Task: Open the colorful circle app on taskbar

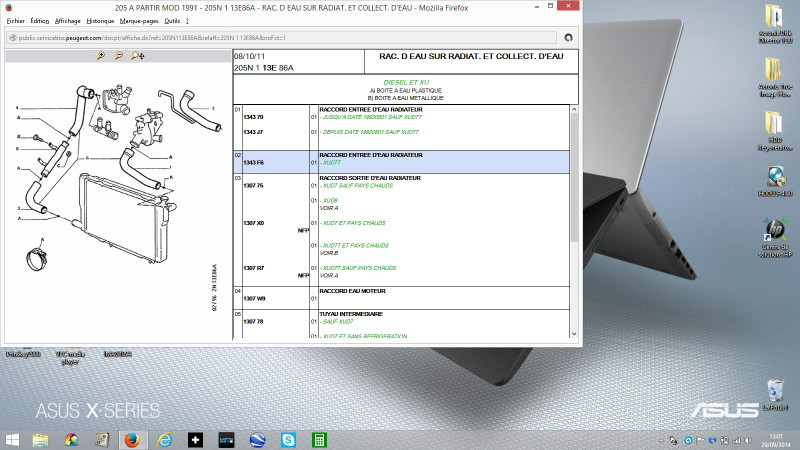Action: click(71, 440)
